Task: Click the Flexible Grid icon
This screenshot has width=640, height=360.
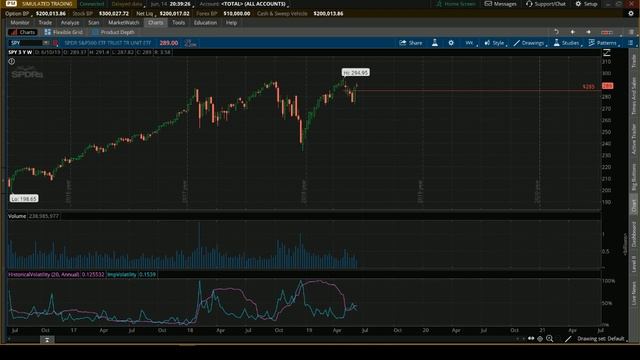Action: tap(48, 32)
